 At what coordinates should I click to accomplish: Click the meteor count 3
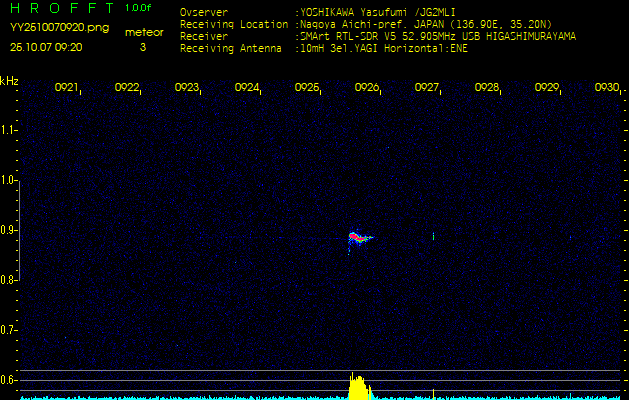pos(143,47)
